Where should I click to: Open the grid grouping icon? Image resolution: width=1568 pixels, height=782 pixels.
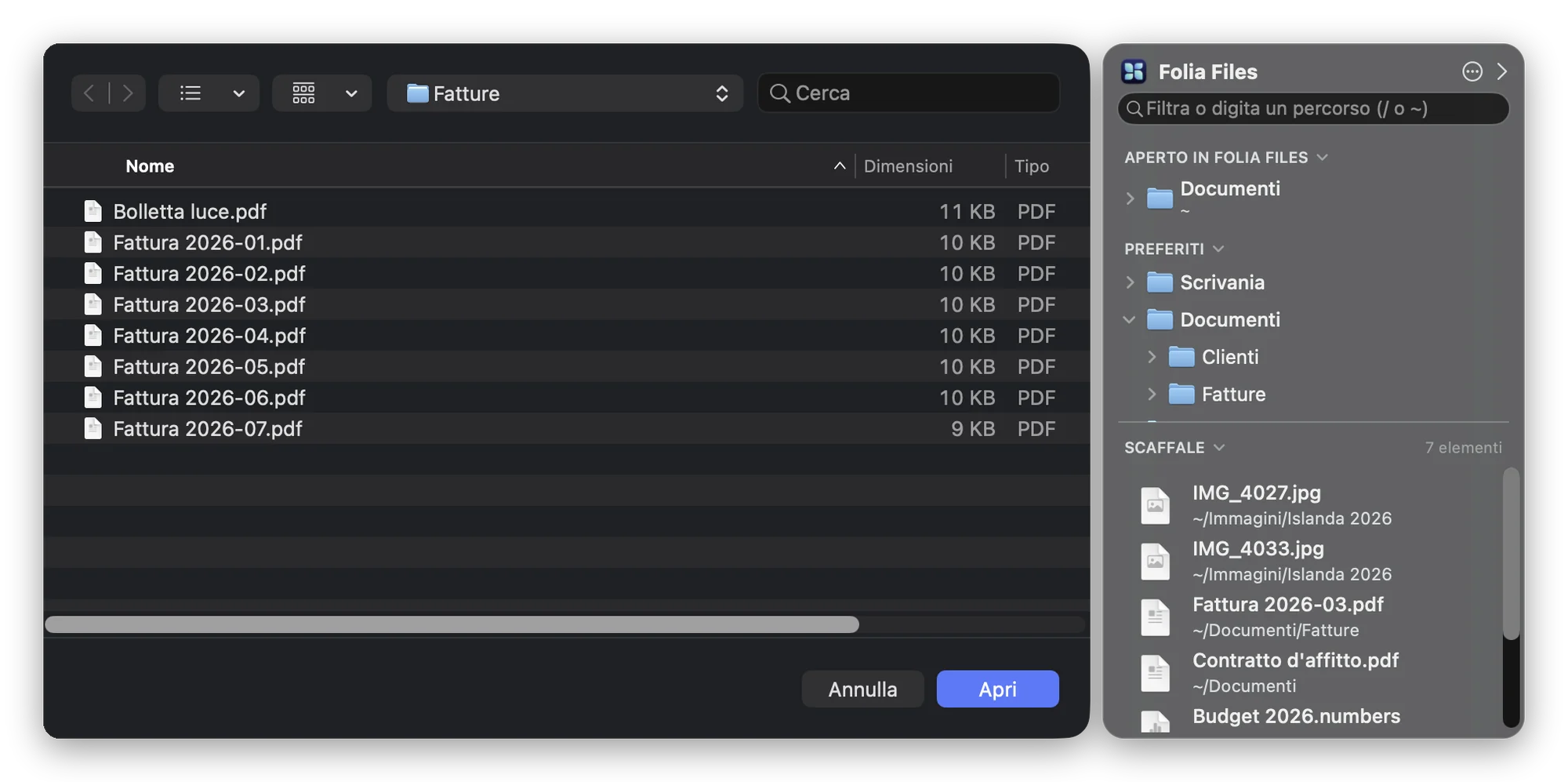click(304, 93)
